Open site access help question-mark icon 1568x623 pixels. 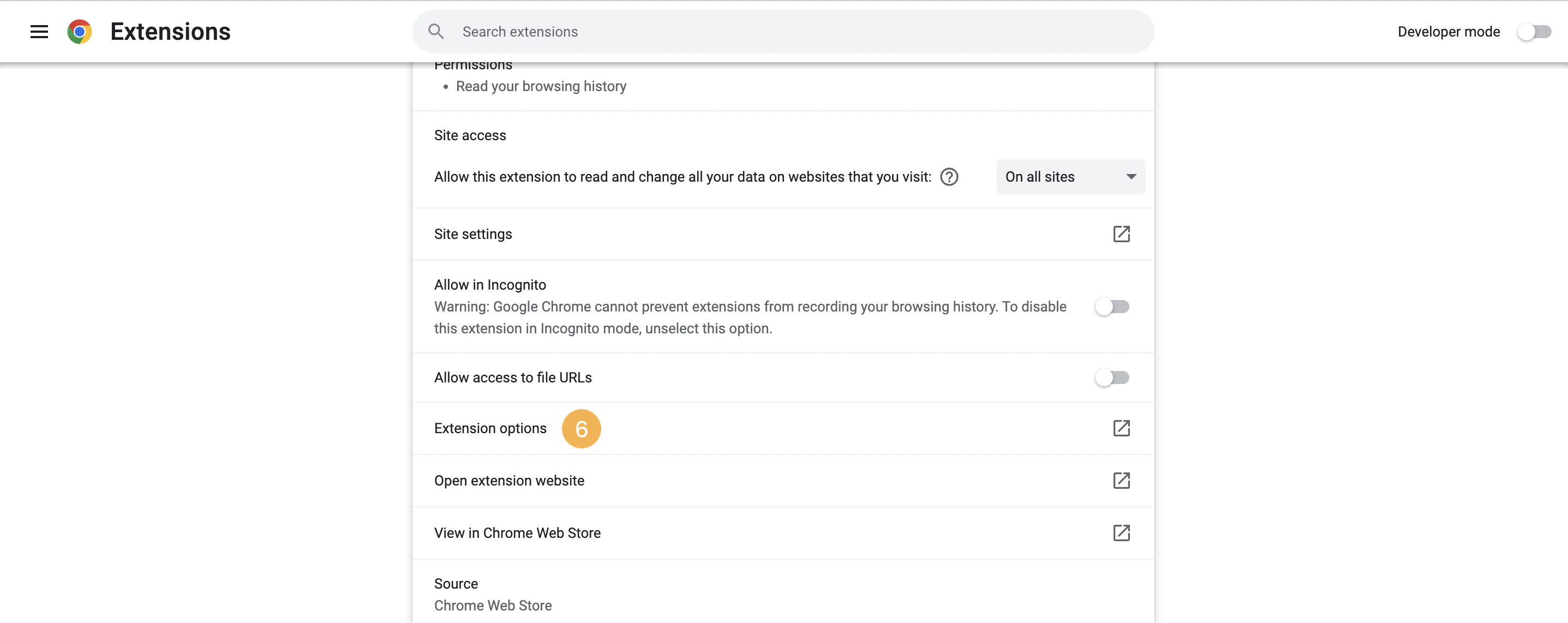coord(949,177)
